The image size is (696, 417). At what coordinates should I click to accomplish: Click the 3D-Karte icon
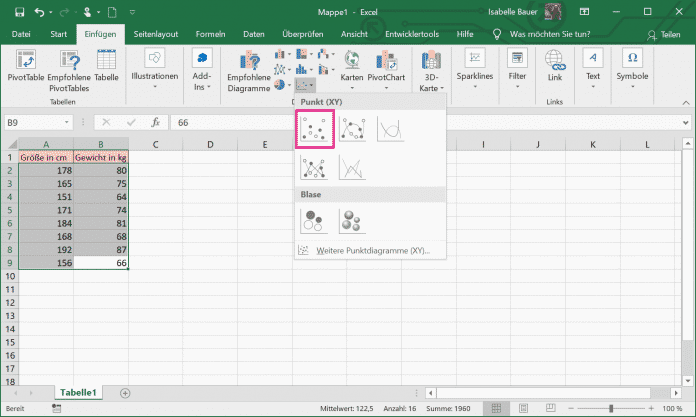coord(431,70)
